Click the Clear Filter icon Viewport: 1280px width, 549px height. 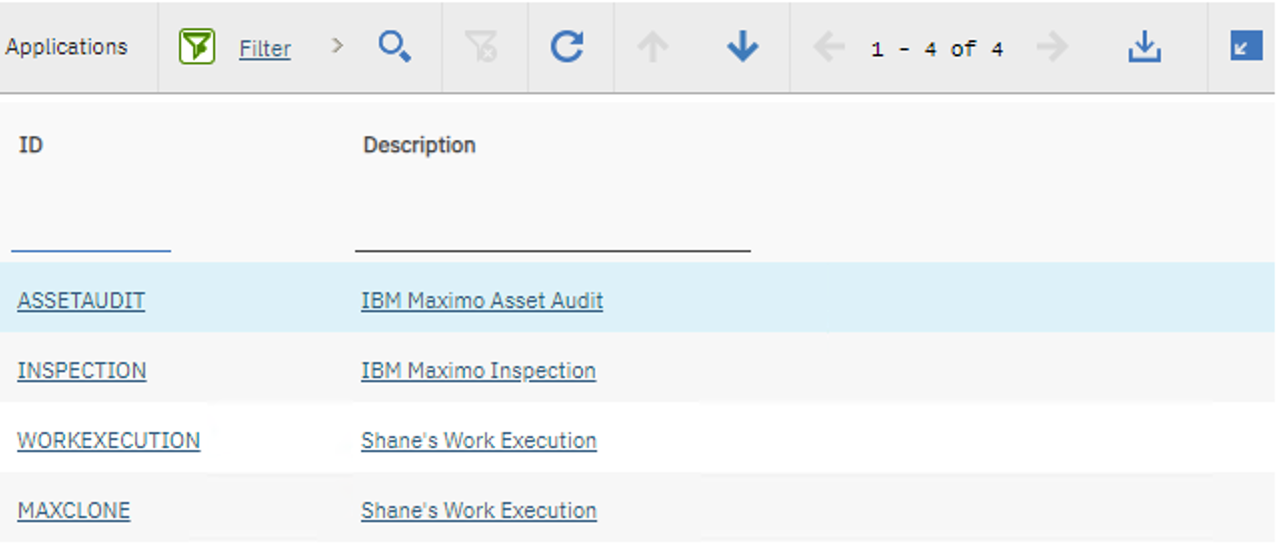481,47
